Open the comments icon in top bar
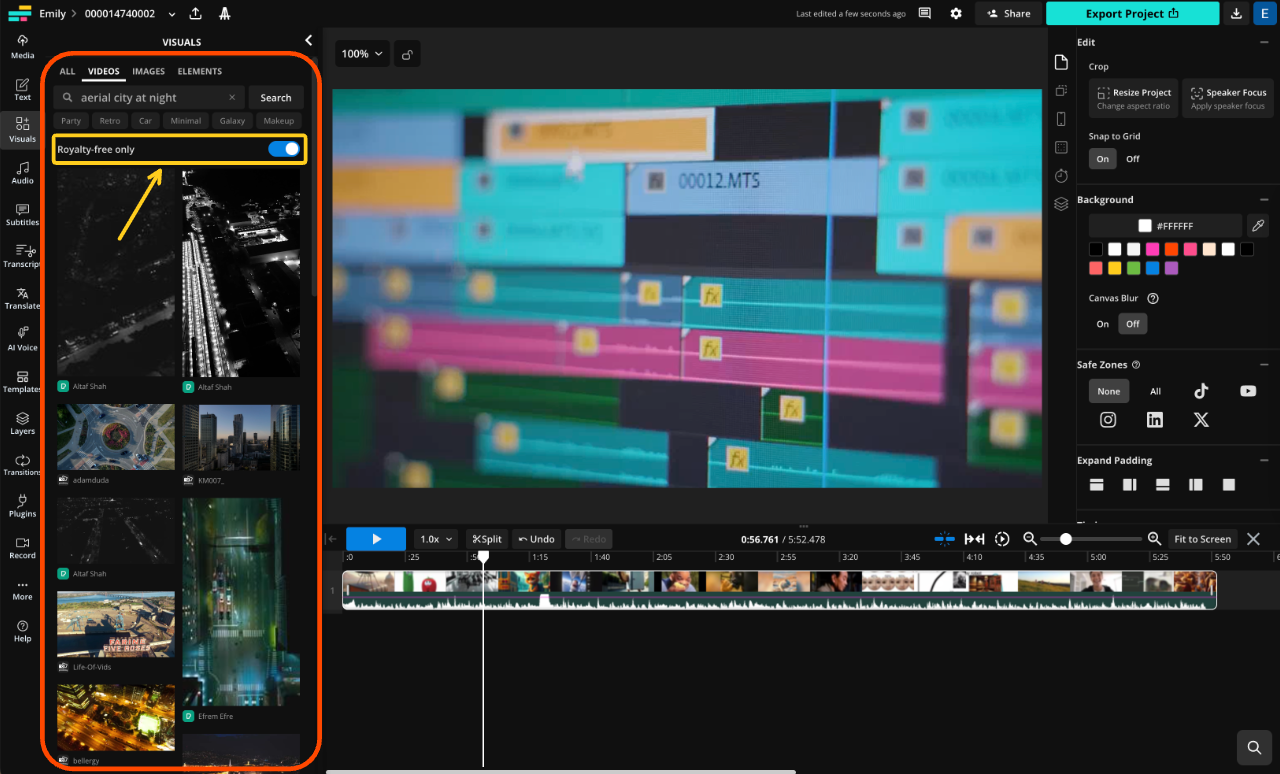The height and width of the screenshot is (774, 1280). coord(925,14)
